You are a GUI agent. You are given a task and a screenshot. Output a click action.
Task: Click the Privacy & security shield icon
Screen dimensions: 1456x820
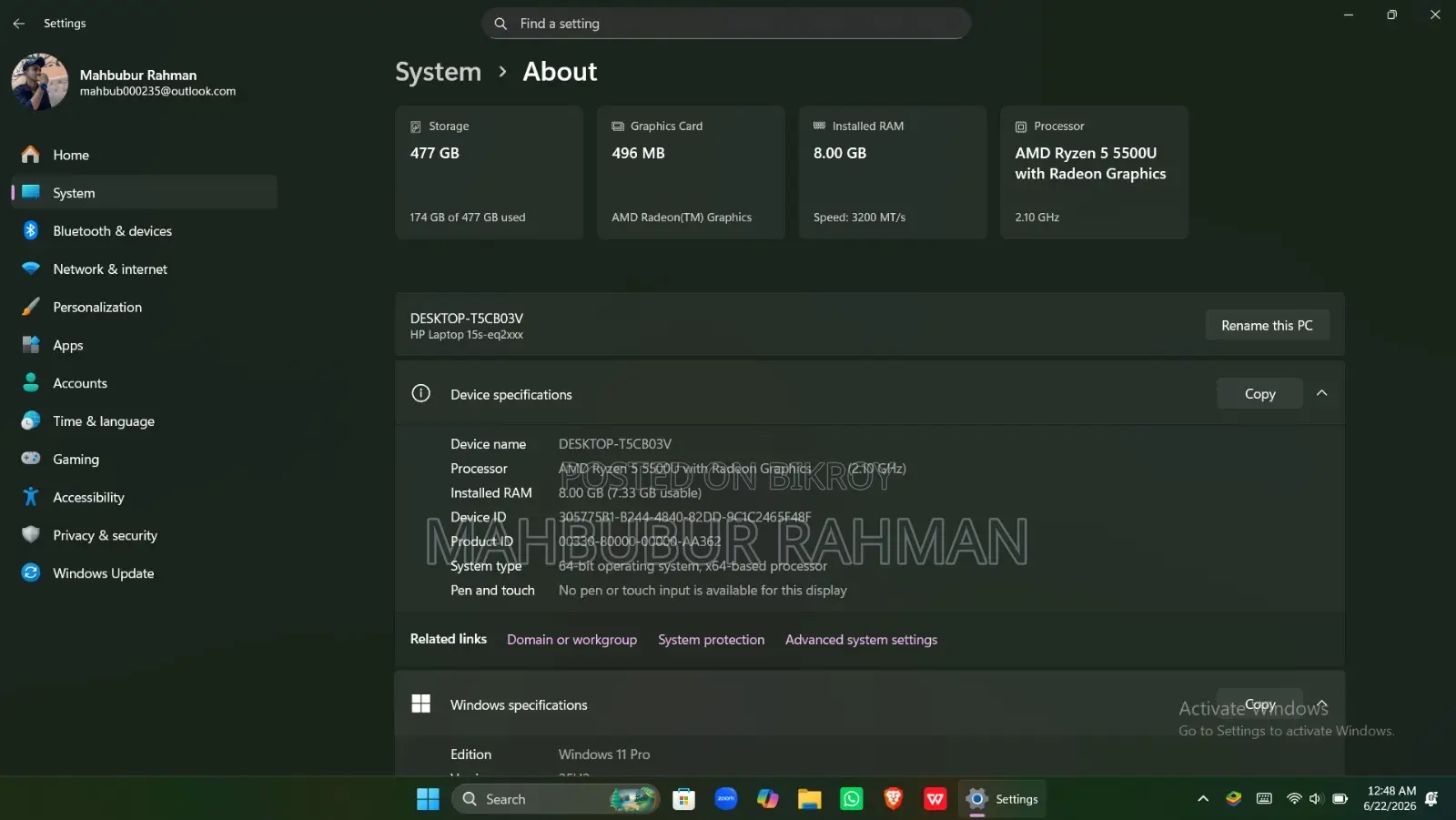pyautogui.click(x=31, y=535)
